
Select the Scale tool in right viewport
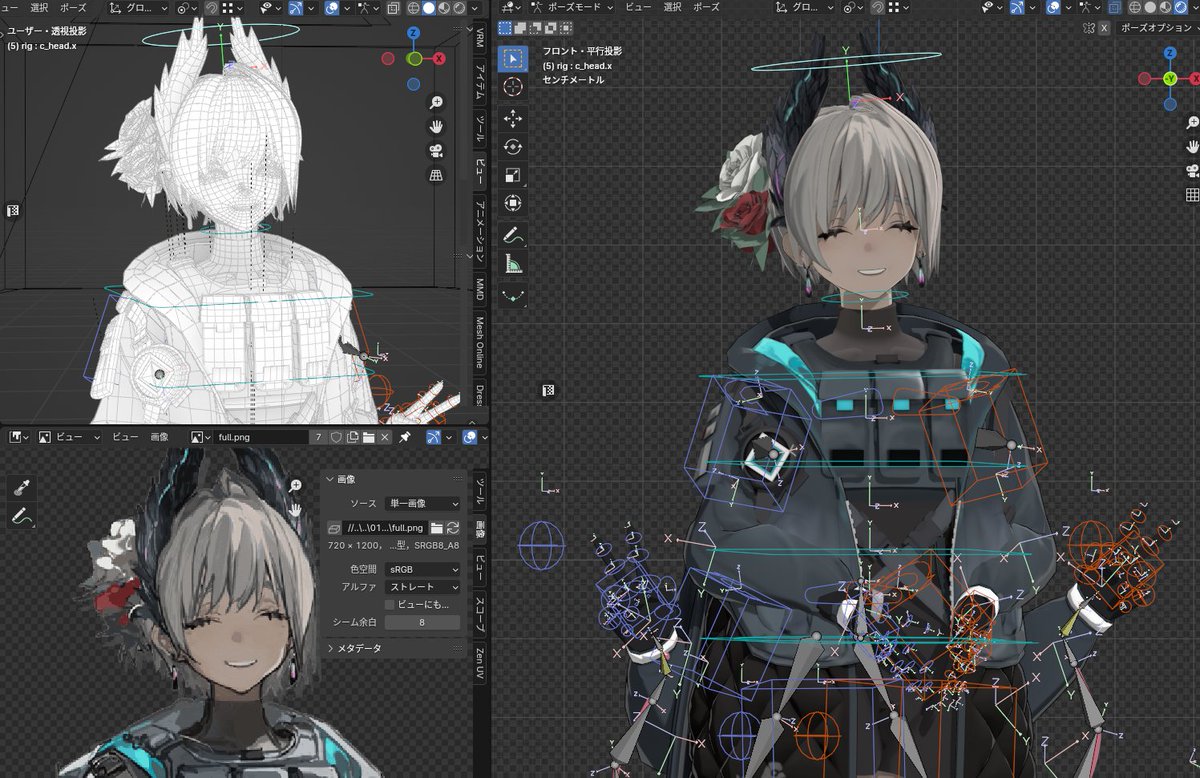tap(513, 176)
